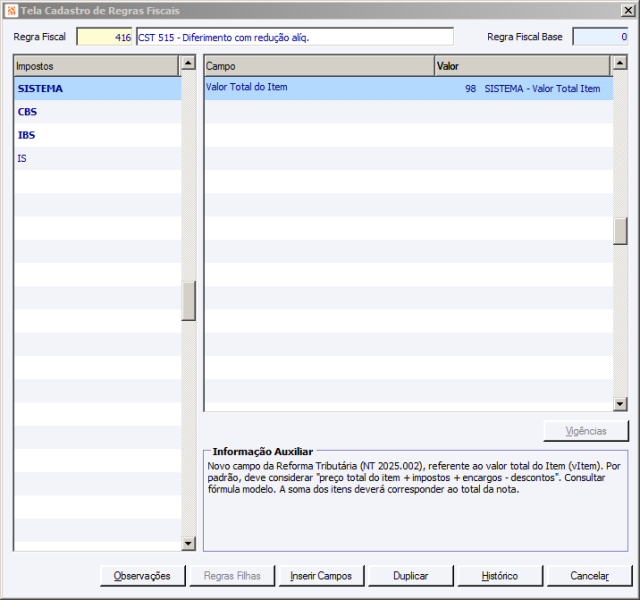640x600 pixels.
Task: Select SISTEMA in the Impostos list
Action: (x=98, y=89)
